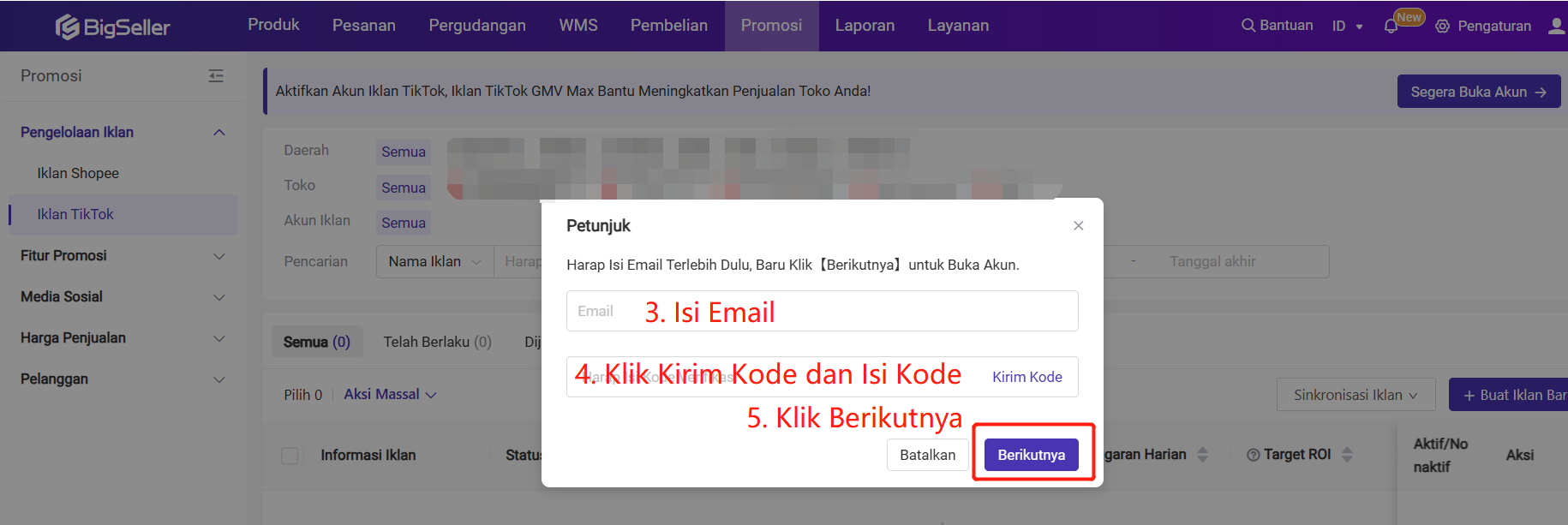Screen dimensions: 1568x525
Task: Open the Pergudangan menu
Action: tap(477, 26)
